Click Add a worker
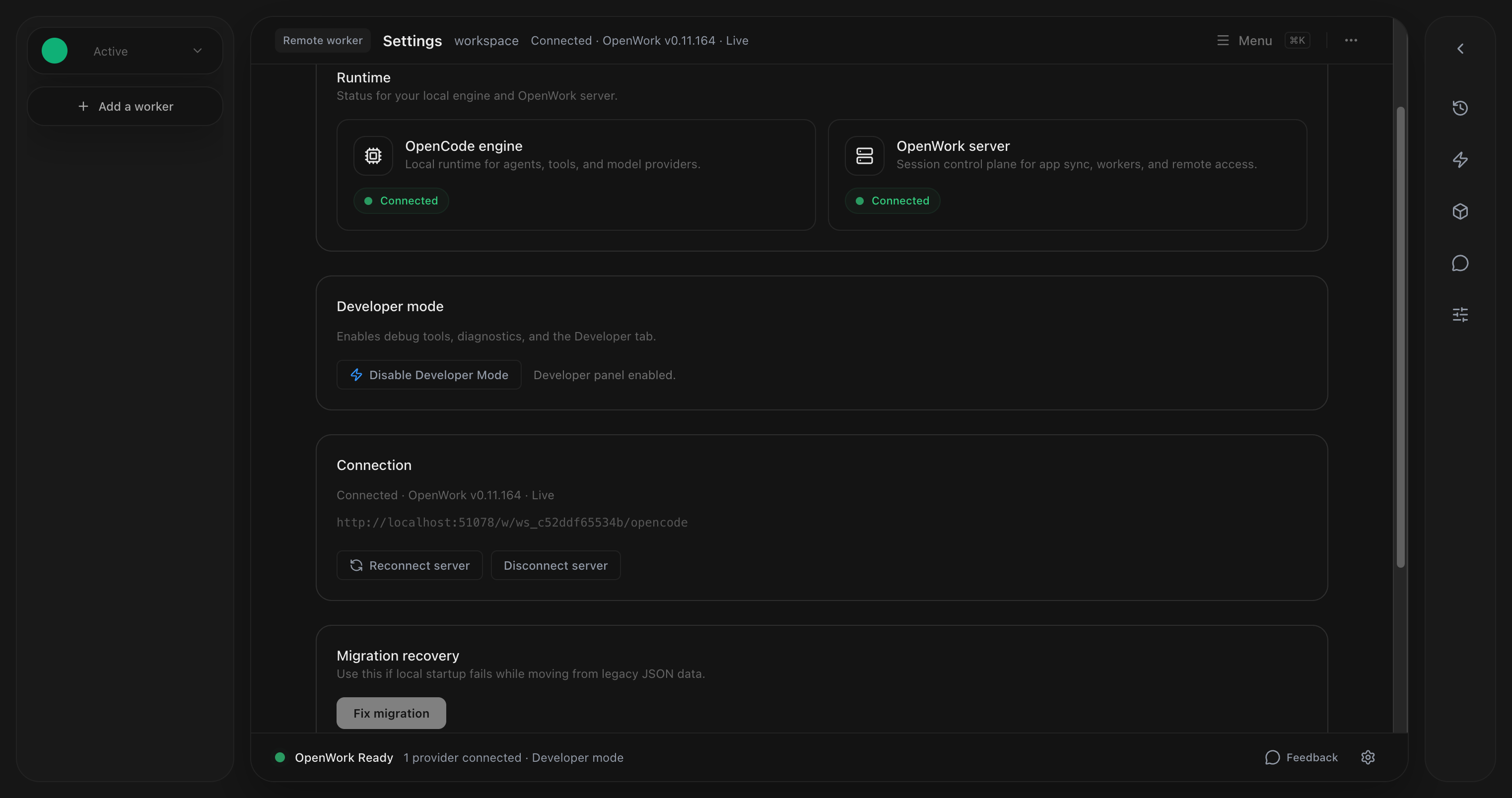 point(125,106)
